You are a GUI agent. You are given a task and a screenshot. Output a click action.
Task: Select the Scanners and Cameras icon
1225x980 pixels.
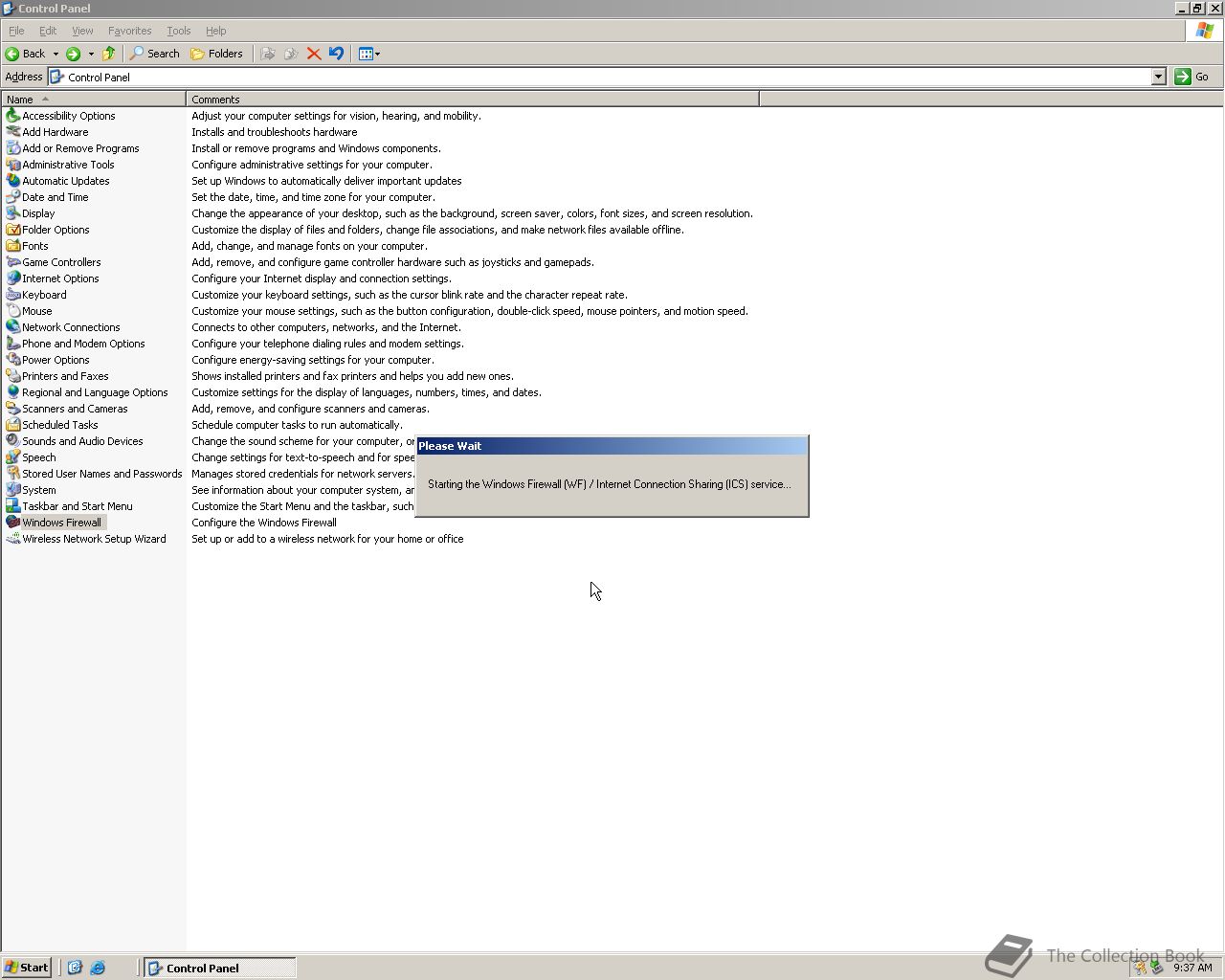(x=13, y=409)
